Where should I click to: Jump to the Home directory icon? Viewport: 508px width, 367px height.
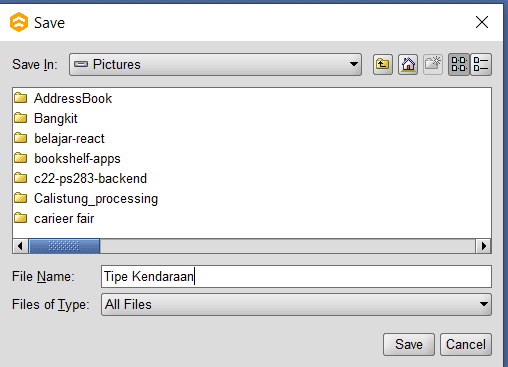(408, 64)
